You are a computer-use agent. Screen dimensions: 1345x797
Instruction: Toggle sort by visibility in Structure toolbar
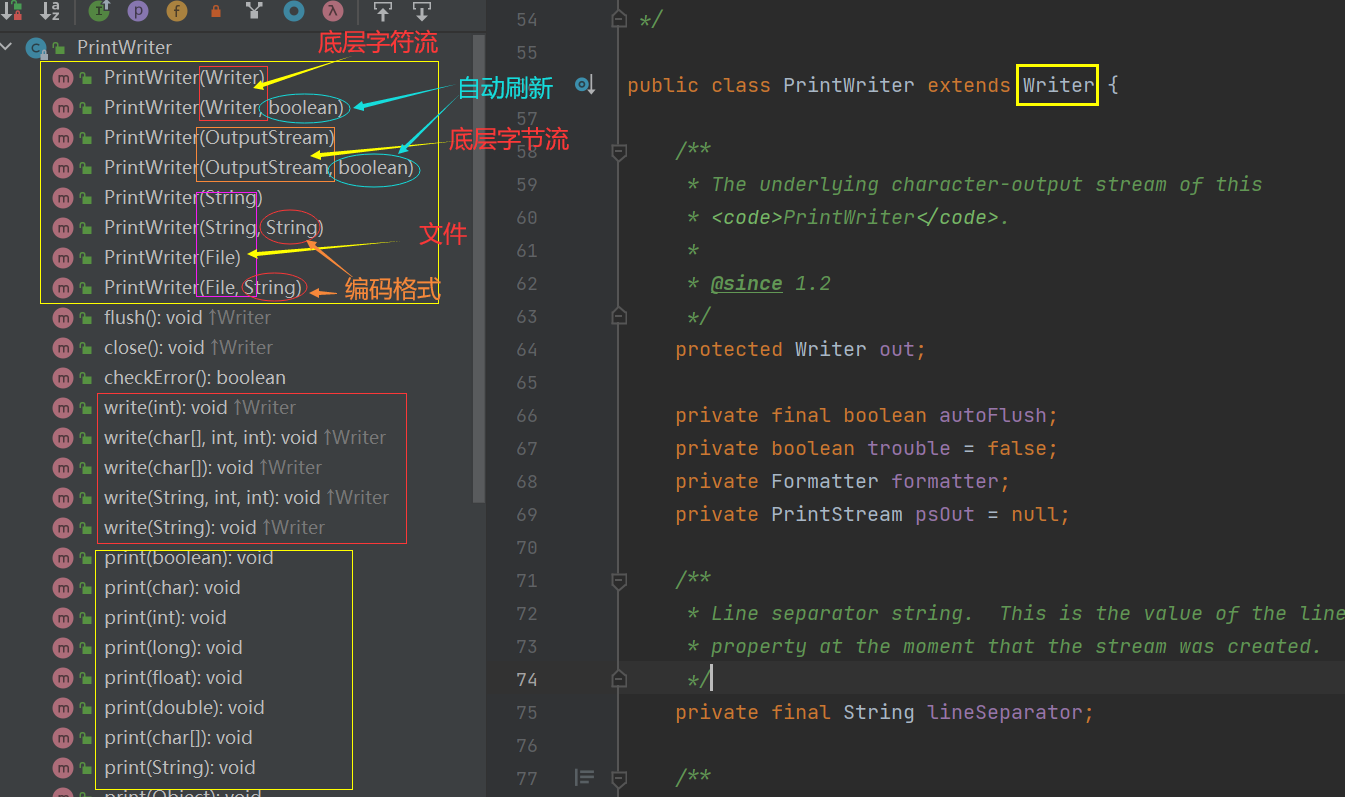[x=12, y=11]
